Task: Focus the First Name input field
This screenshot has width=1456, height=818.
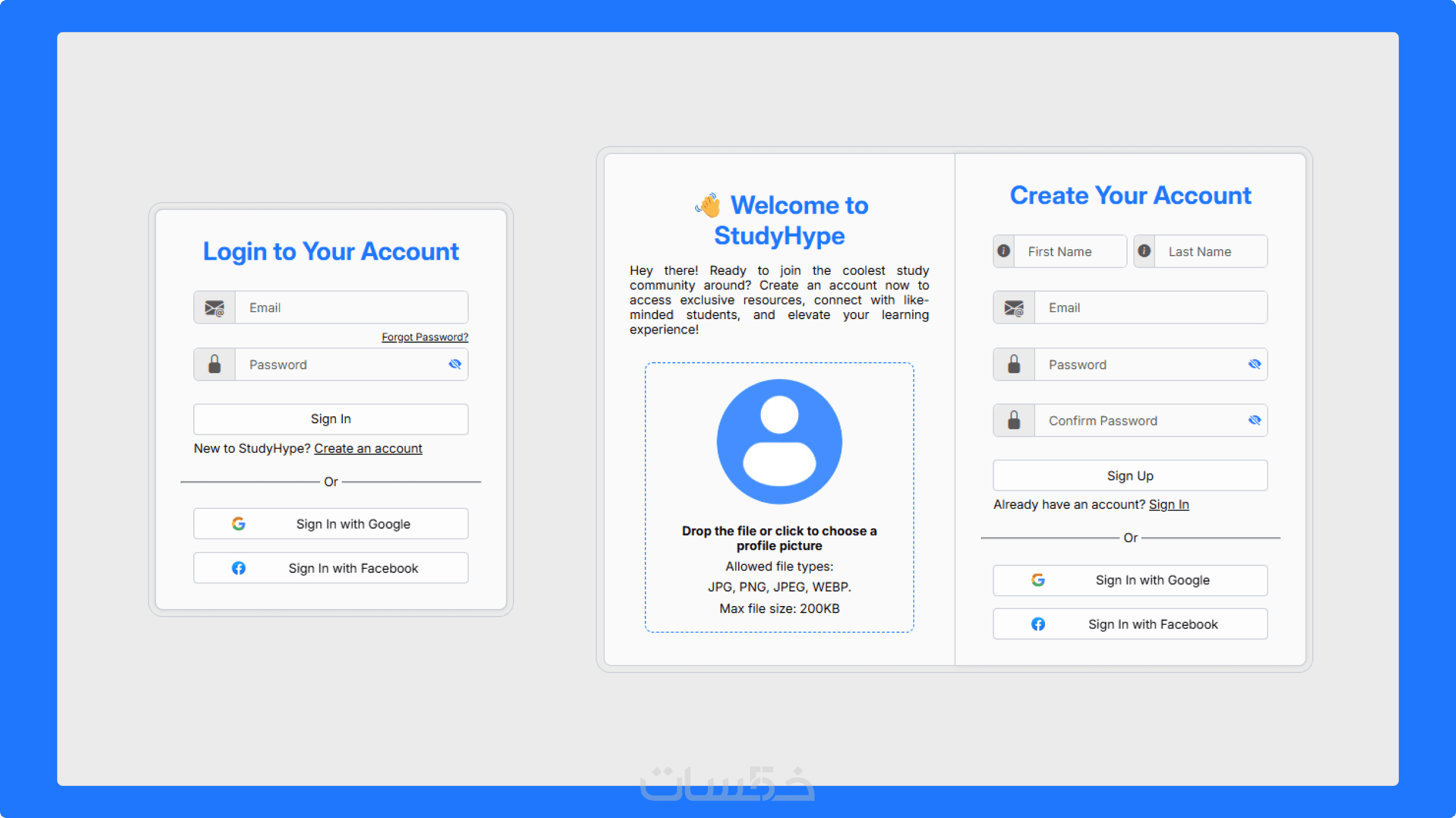Action: [1069, 252]
